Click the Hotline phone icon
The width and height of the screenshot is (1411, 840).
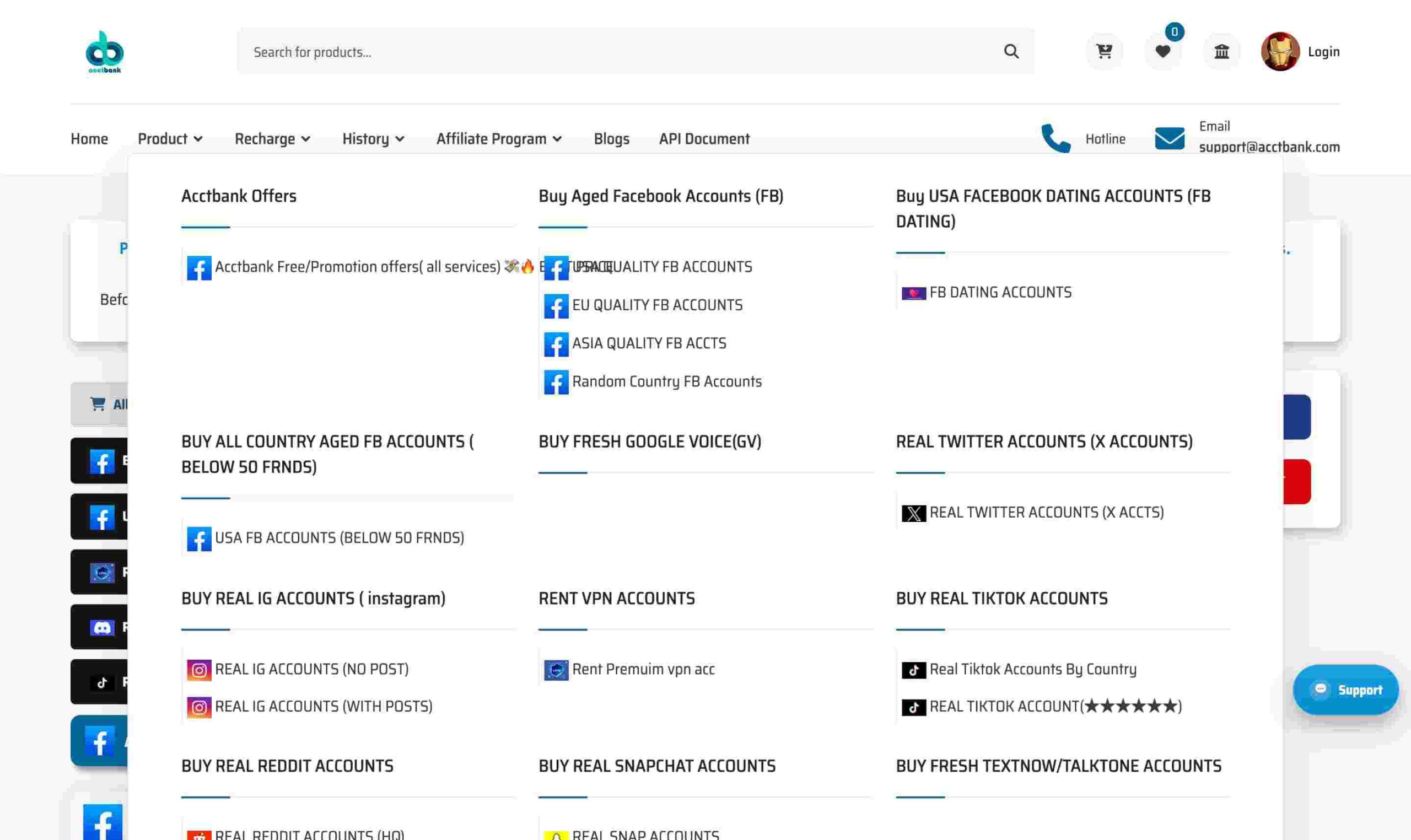coord(1056,138)
